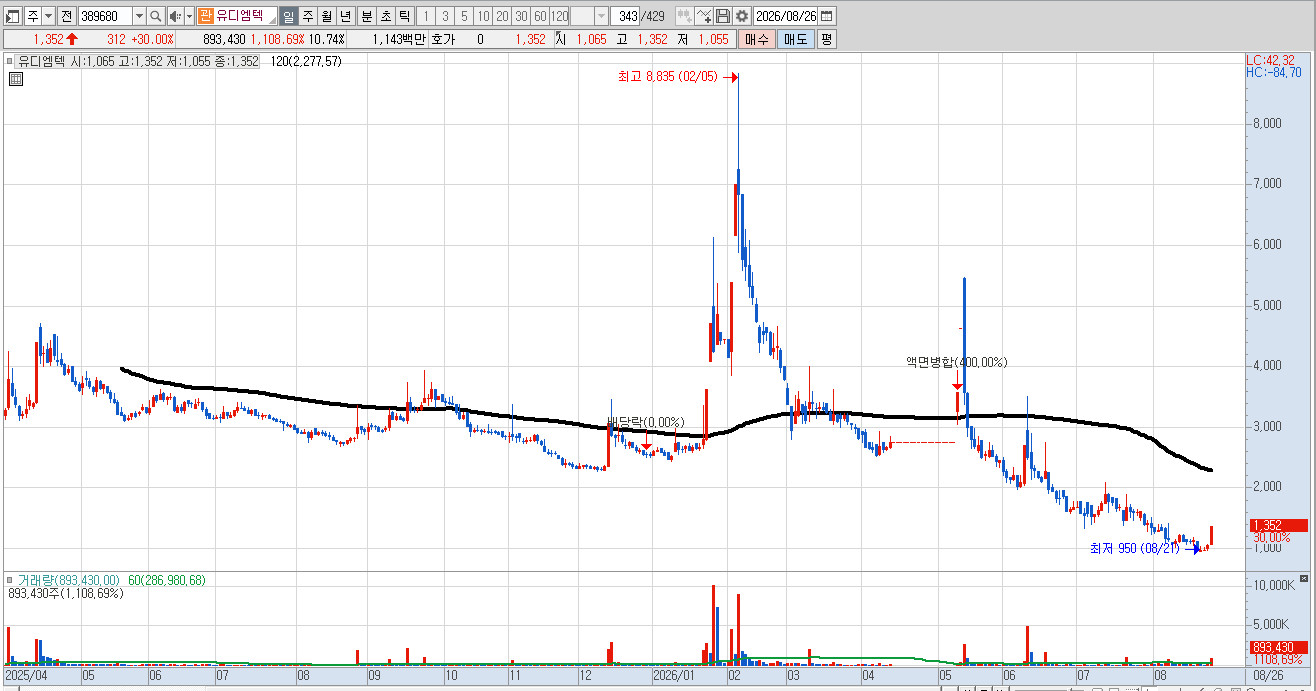The image size is (1316, 691).
Task: Click the 2026/01 label on the time axis
Action: pyautogui.click(x=673, y=675)
